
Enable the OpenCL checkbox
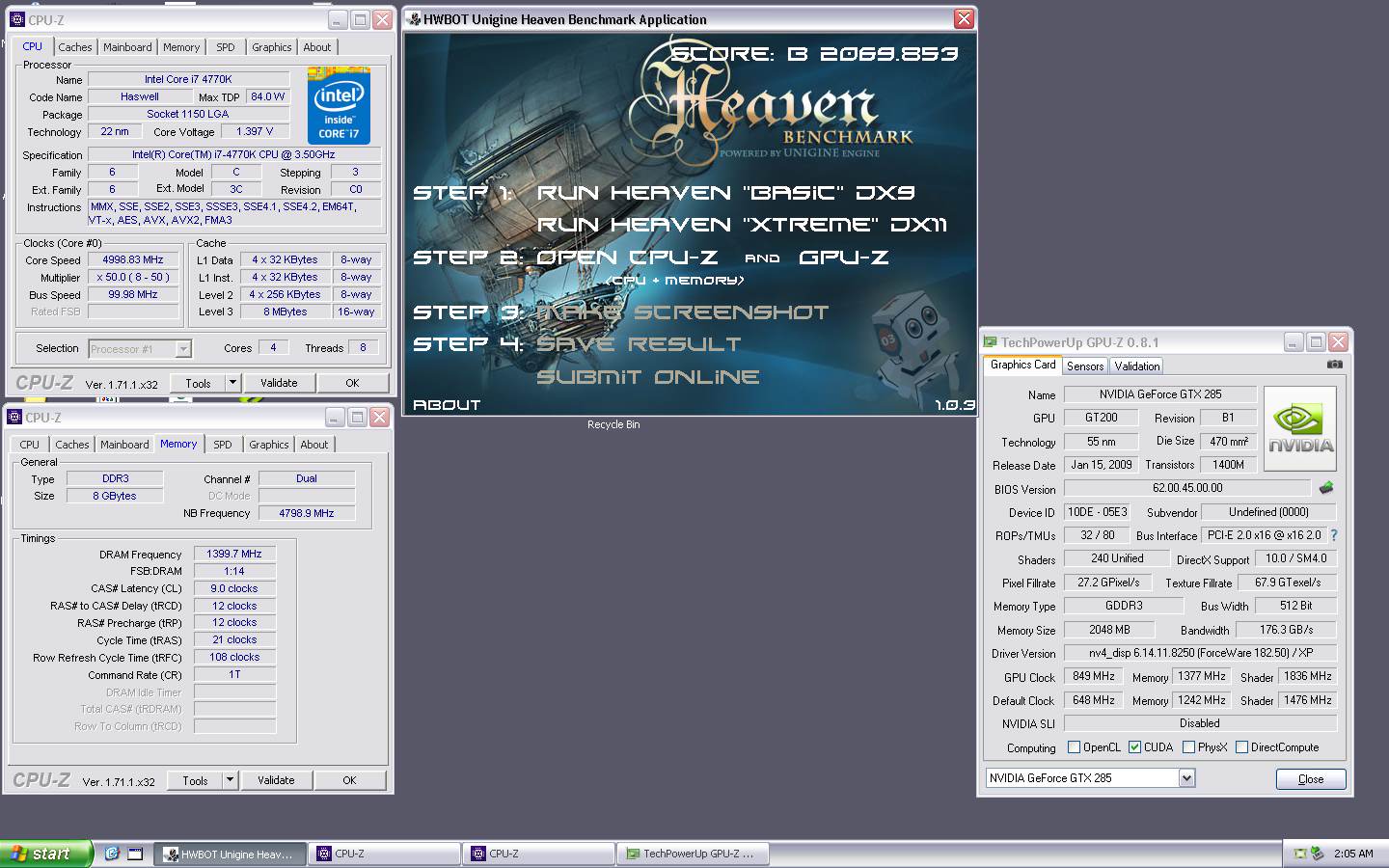1074,747
